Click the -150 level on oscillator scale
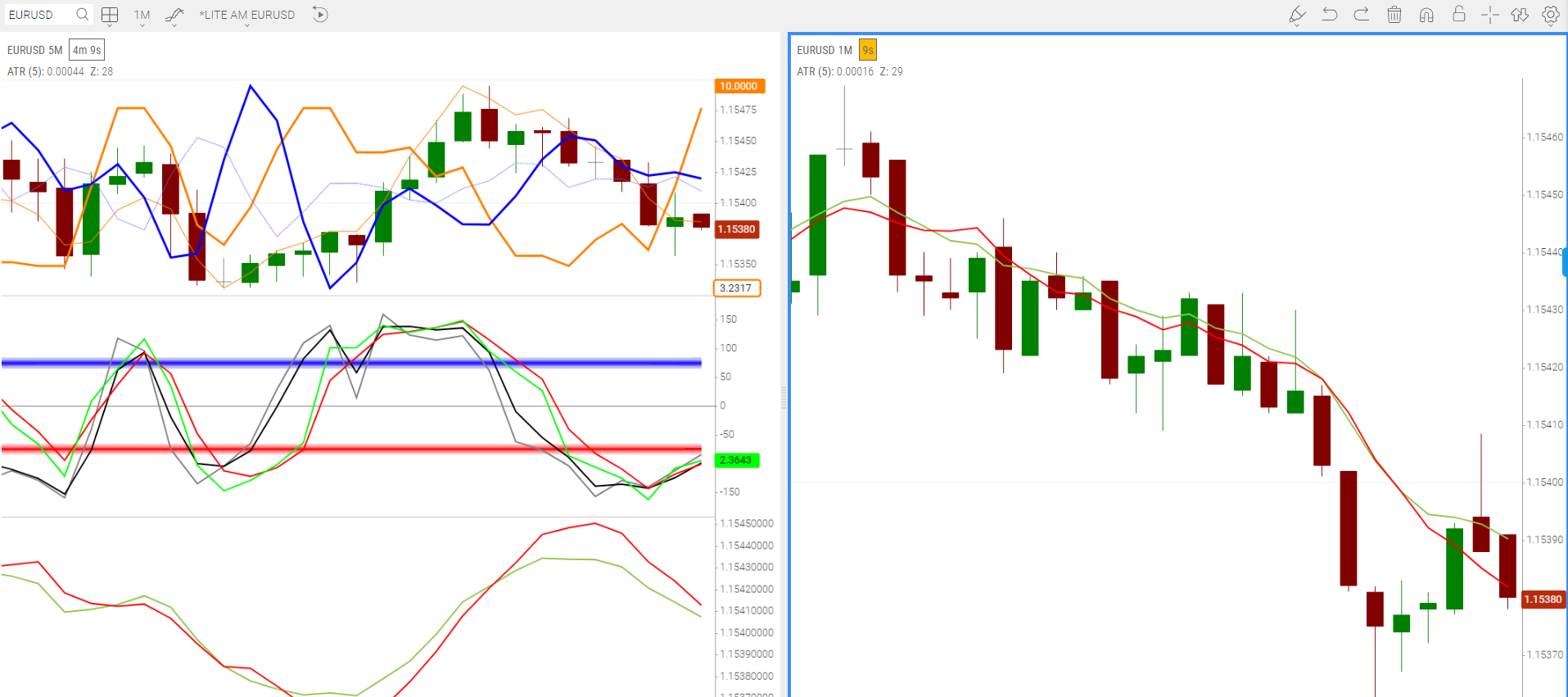This screenshot has width=1568, height=697. coord(729,492)
